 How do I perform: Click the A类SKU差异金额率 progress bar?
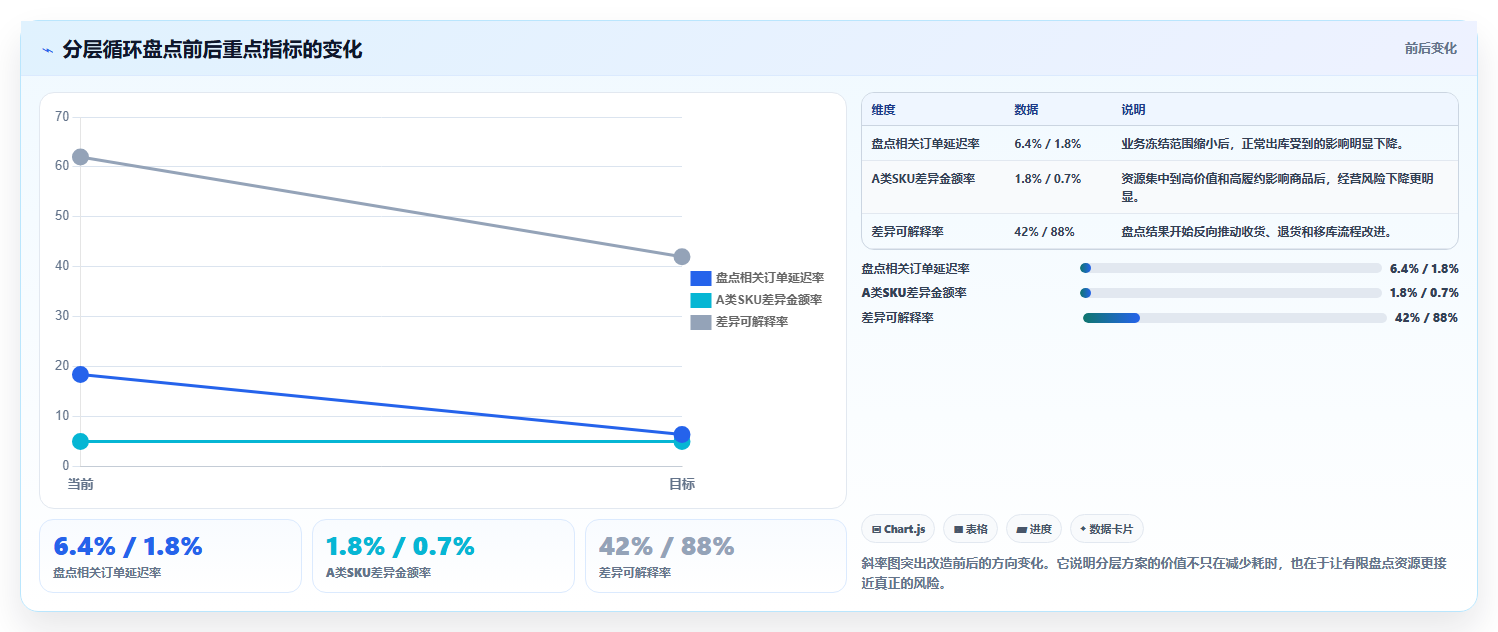(x=1230, y=293)
